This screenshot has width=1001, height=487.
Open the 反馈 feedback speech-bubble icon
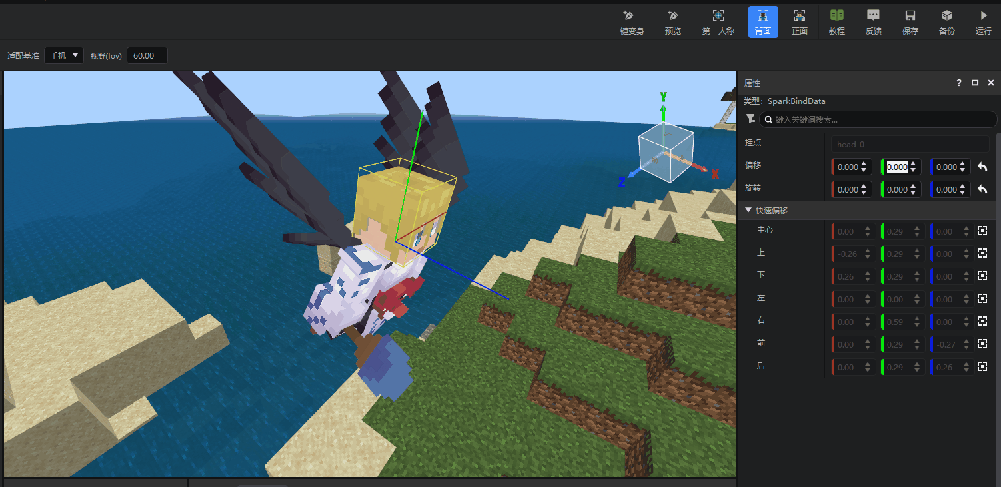(873, 22)
